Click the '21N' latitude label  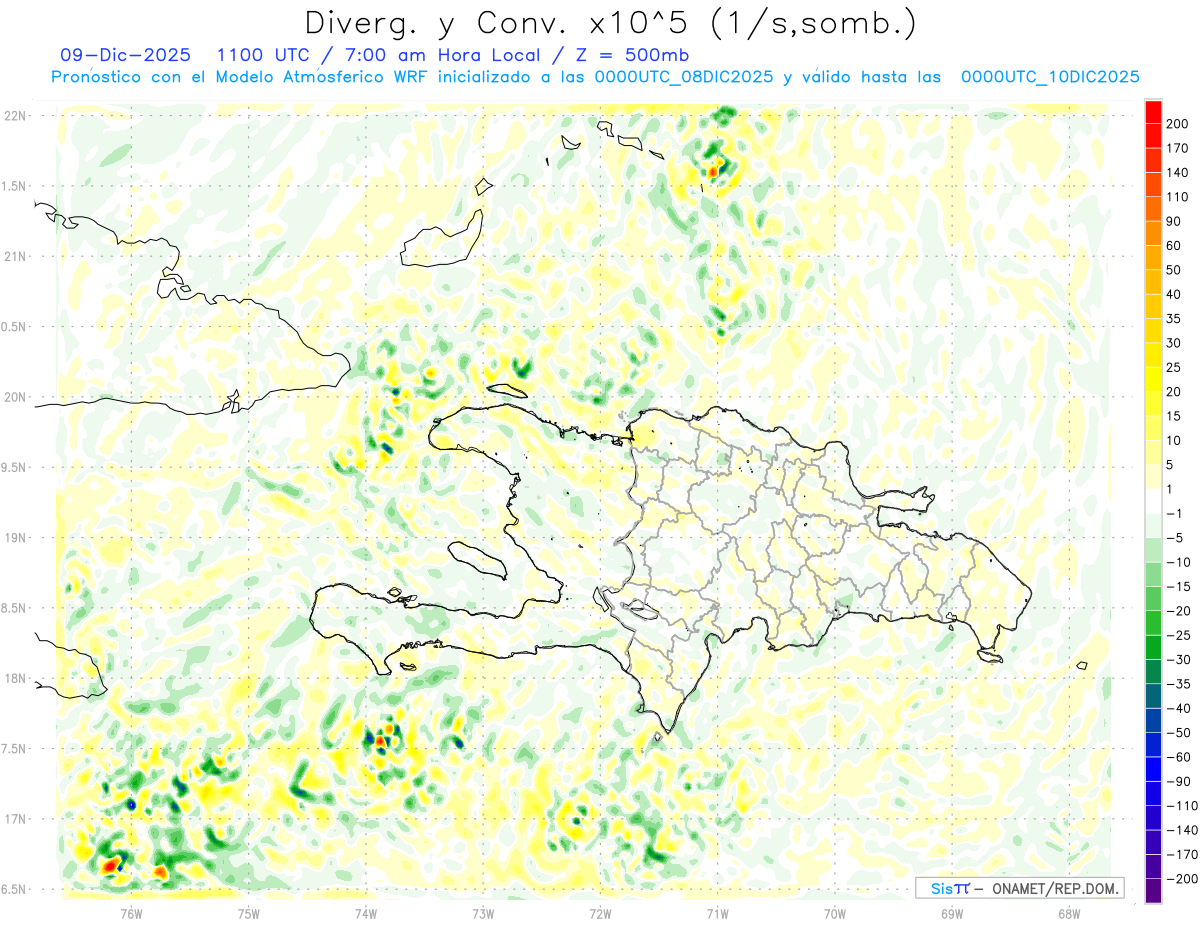pyautogui.click(x=15, y=256)
